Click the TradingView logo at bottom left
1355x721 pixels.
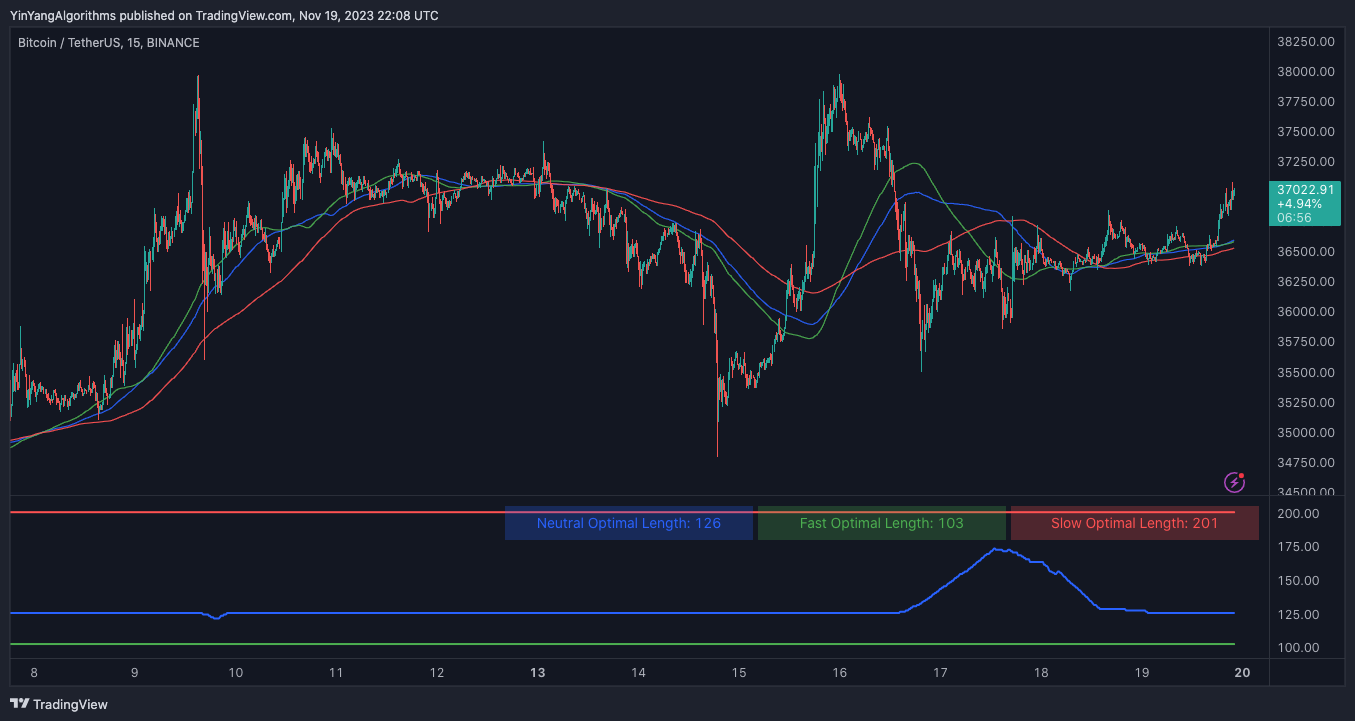click(x=58, y=704)
